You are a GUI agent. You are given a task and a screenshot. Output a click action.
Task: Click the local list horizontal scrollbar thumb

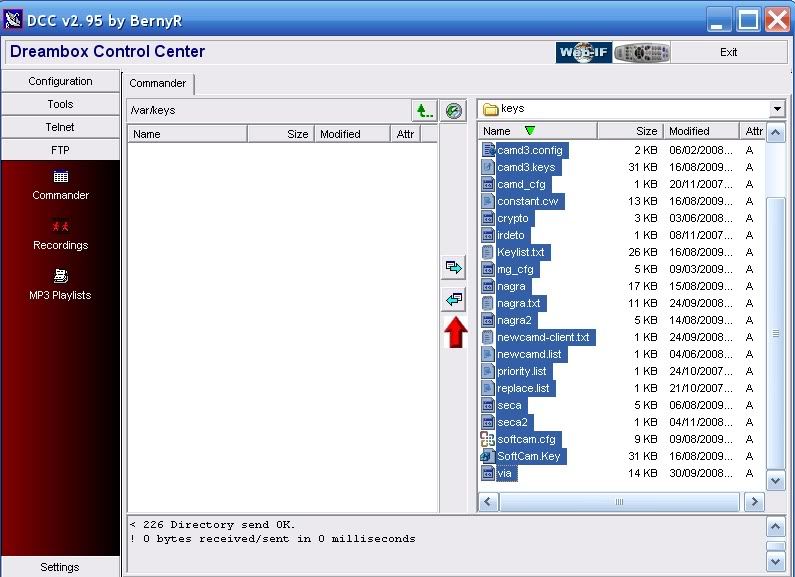pos(619,502)
